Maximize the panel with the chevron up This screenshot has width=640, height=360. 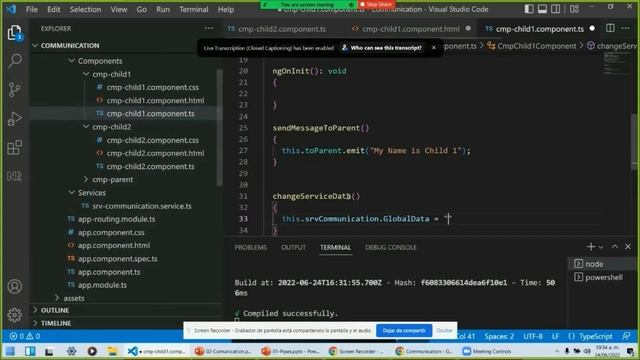tap(615, 247)
